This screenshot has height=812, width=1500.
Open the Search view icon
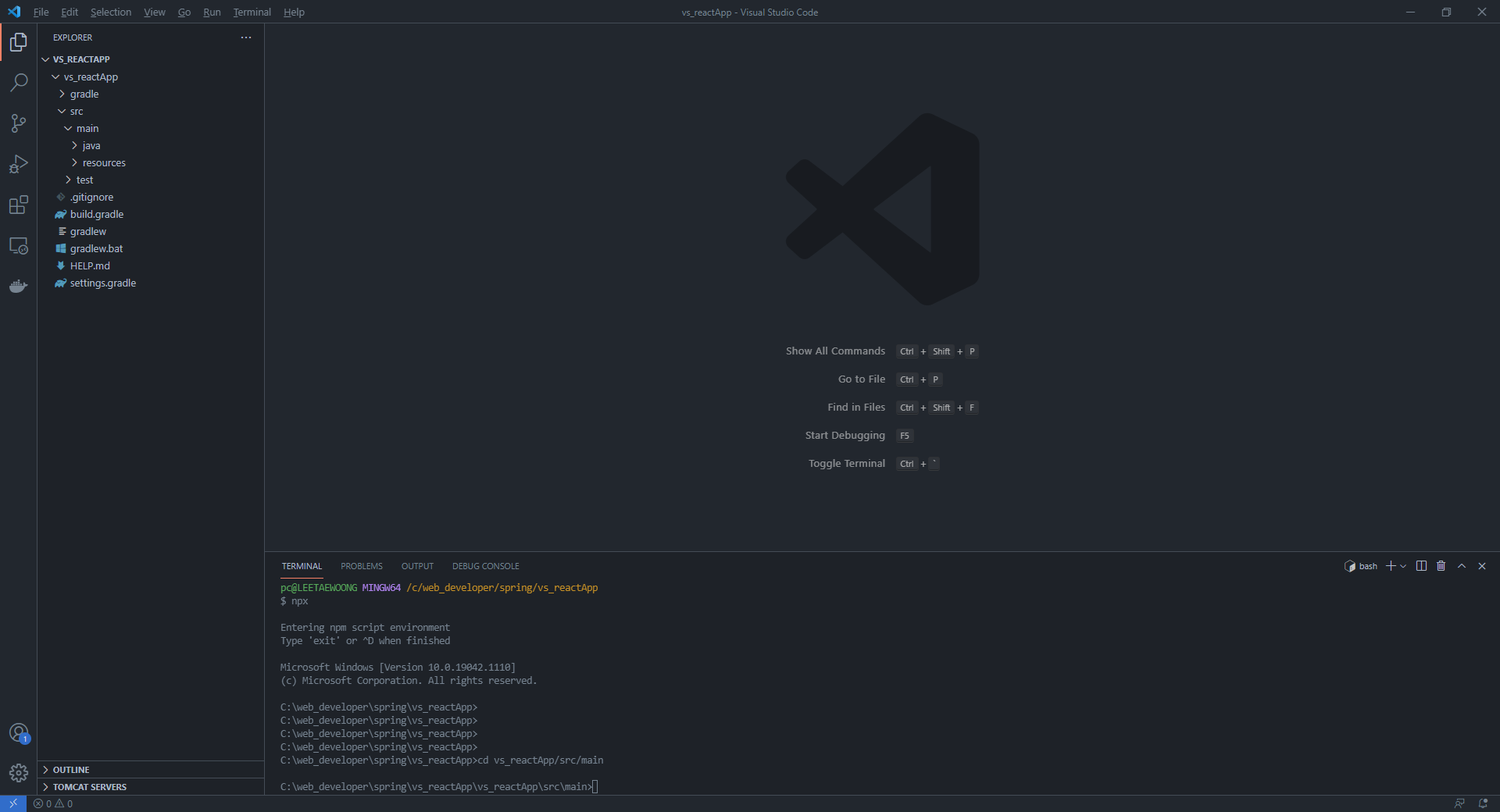pos(19,83)
